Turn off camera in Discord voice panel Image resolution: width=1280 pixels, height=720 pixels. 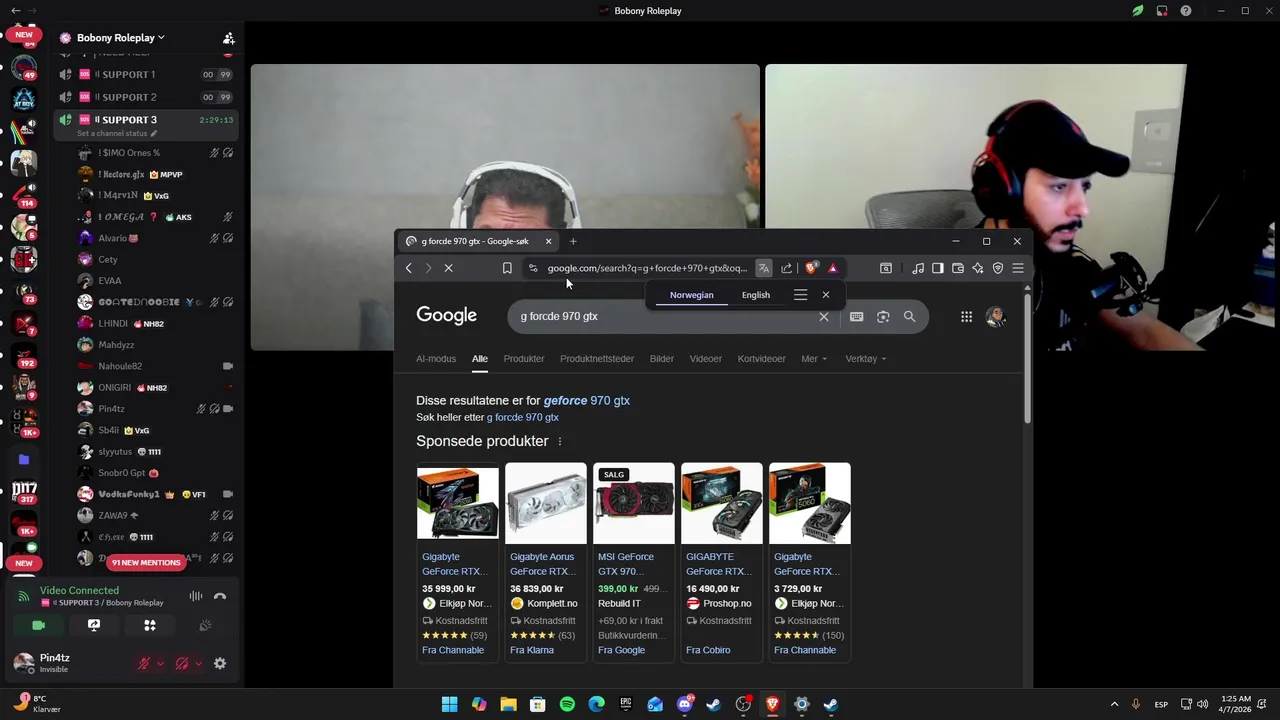tap(38, 625)
